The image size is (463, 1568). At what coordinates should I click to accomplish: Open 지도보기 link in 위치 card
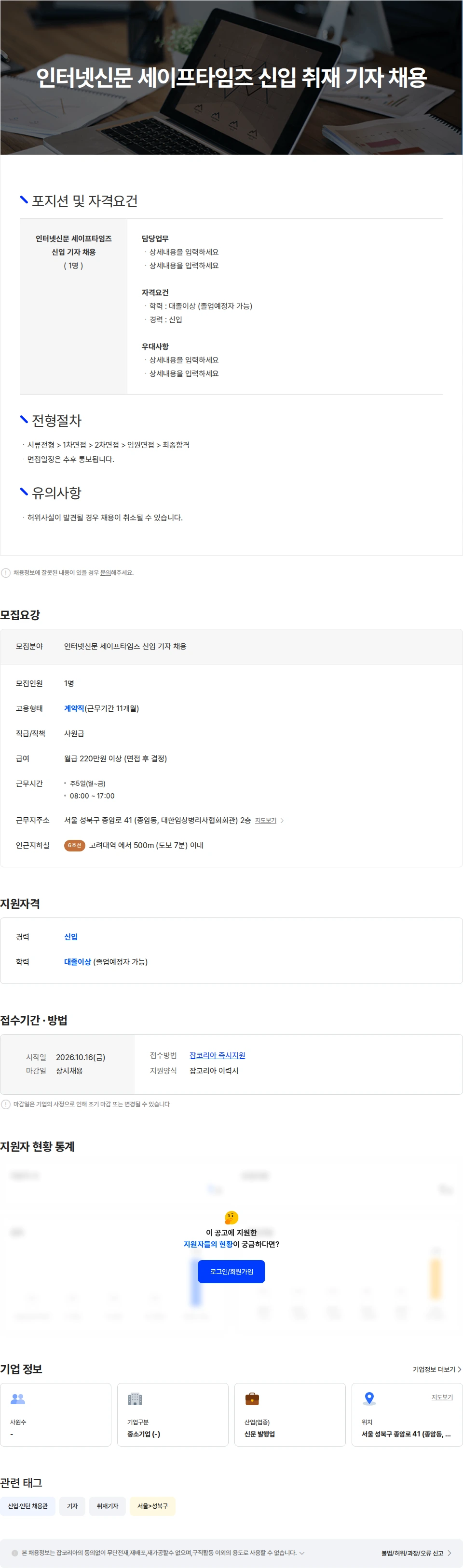442,1397
